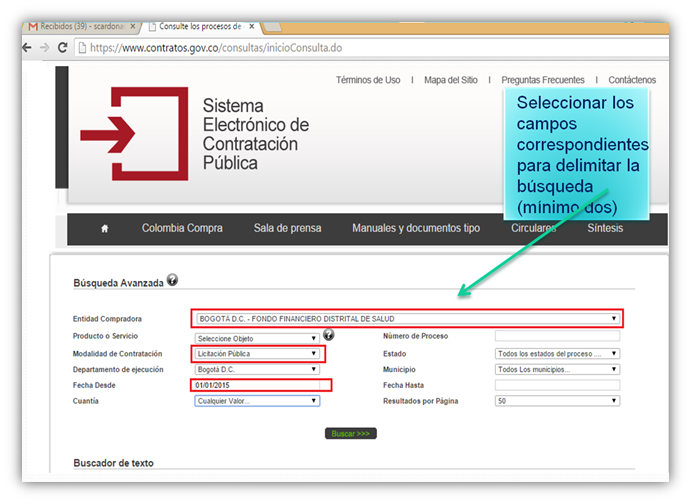Click the browser forward arrow
Image resolution: width=691 pixels, height=504 pixels.
click(45, 48)
